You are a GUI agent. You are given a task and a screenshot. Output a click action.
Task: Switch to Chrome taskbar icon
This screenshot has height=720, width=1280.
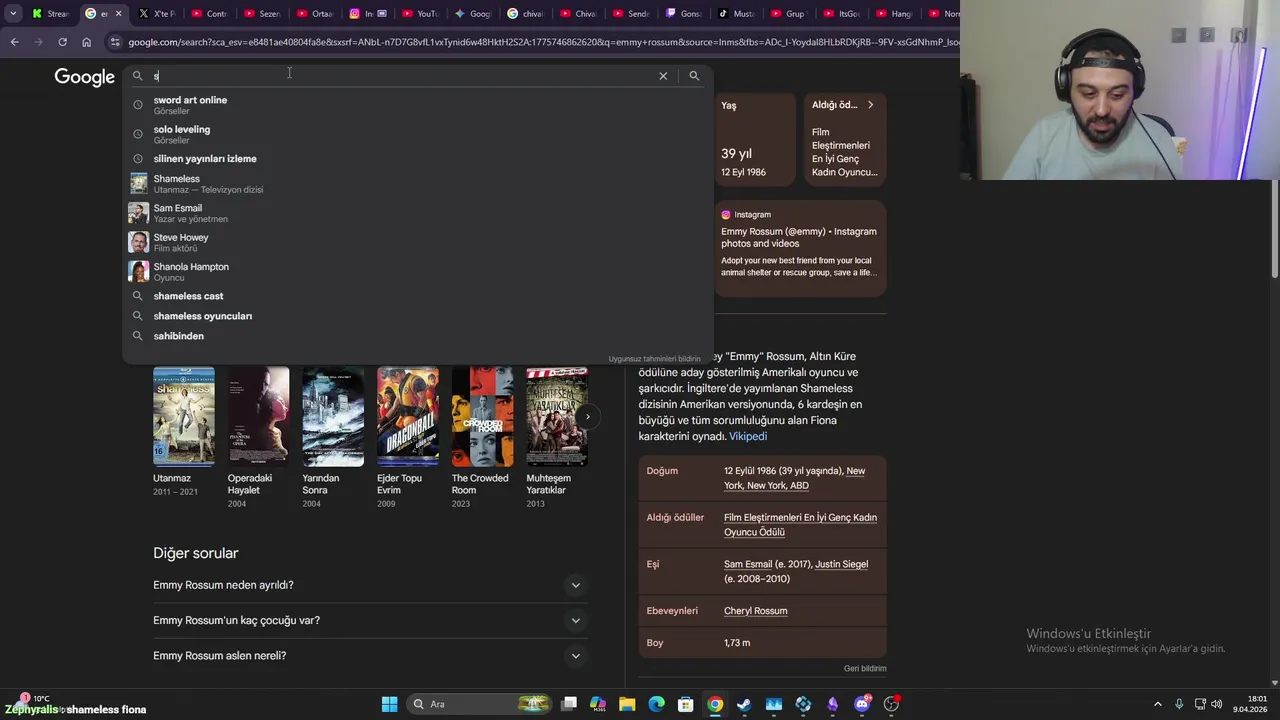[x=715, y=704]
